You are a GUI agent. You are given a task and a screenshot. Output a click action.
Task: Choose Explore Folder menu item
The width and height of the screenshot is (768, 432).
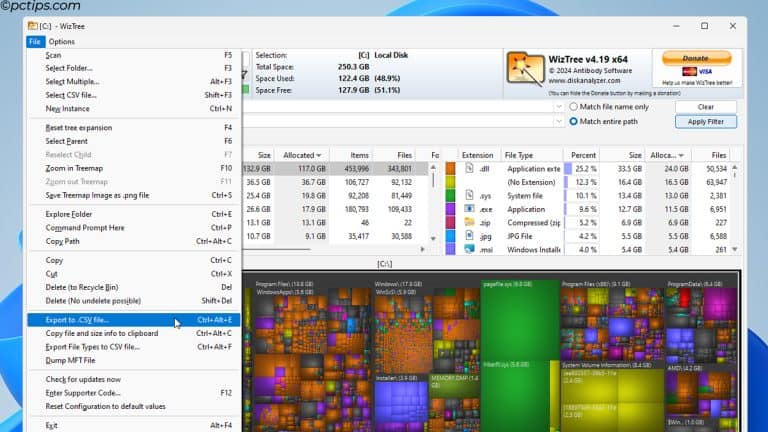[134, 214]
